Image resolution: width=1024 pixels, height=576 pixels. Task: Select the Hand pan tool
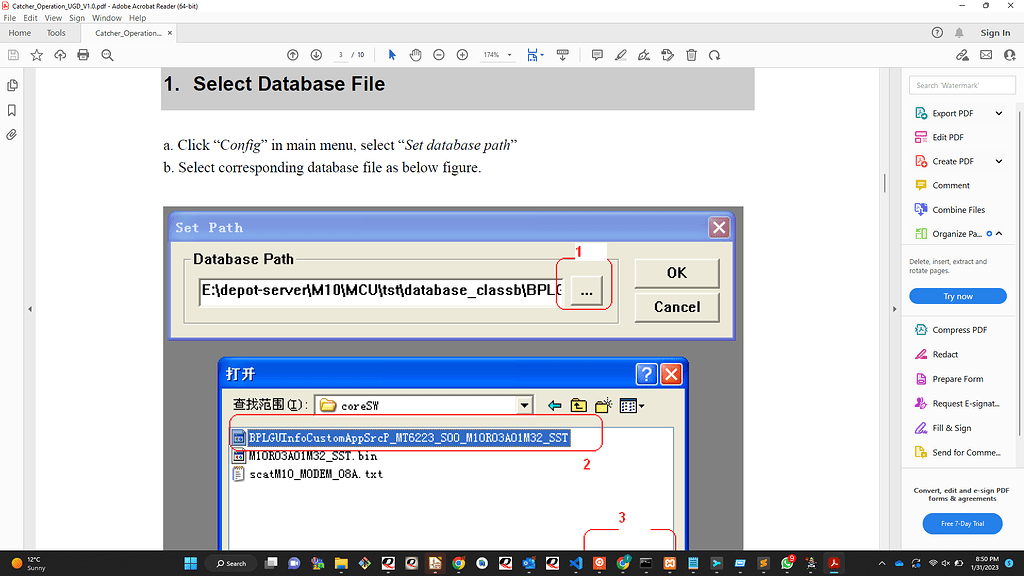point(415,55)
